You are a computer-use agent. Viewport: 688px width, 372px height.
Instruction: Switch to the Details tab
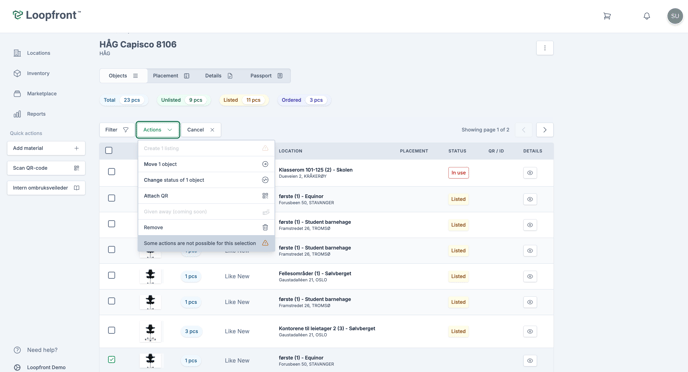pos(219,76)
